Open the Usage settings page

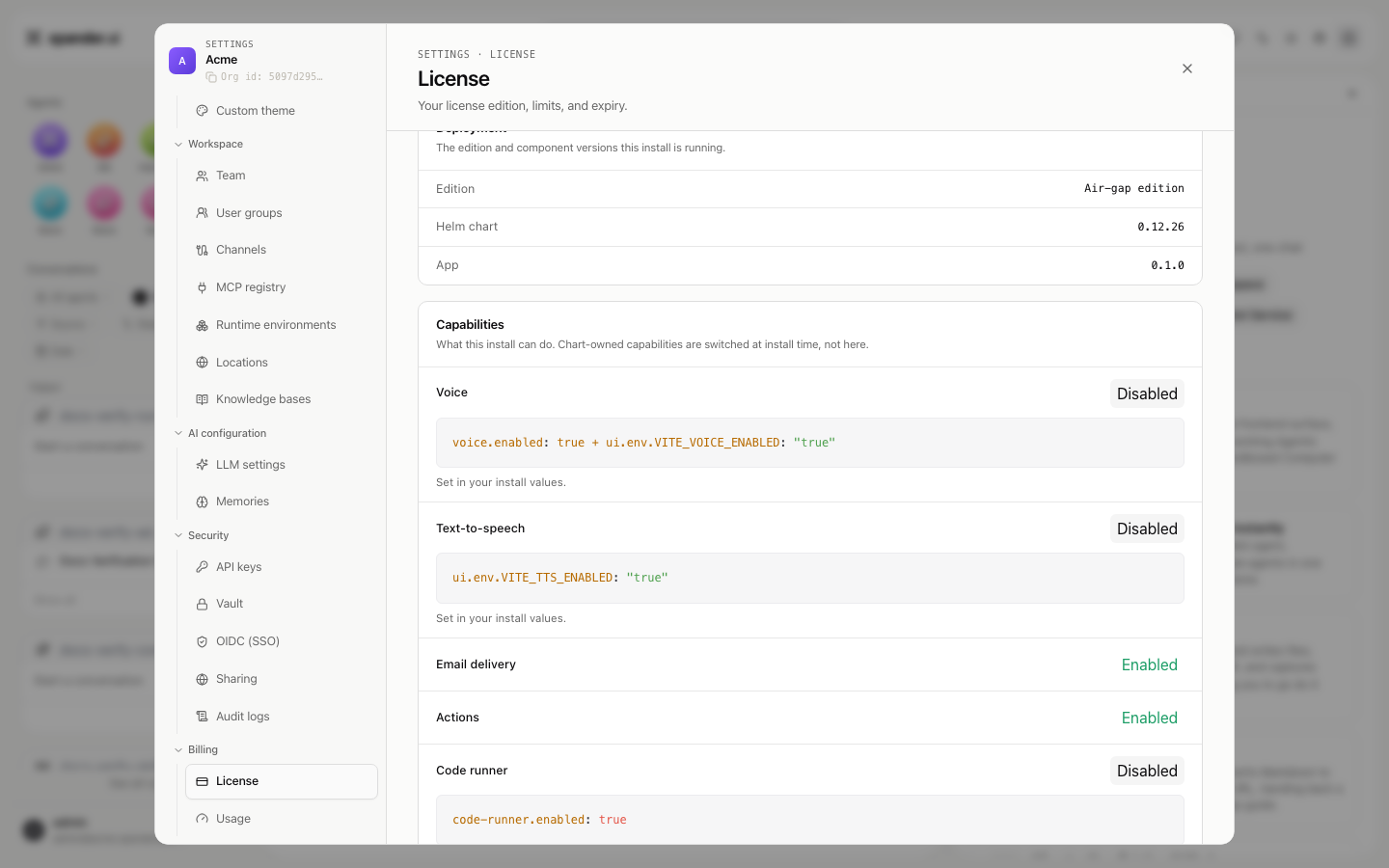point(282,819)
